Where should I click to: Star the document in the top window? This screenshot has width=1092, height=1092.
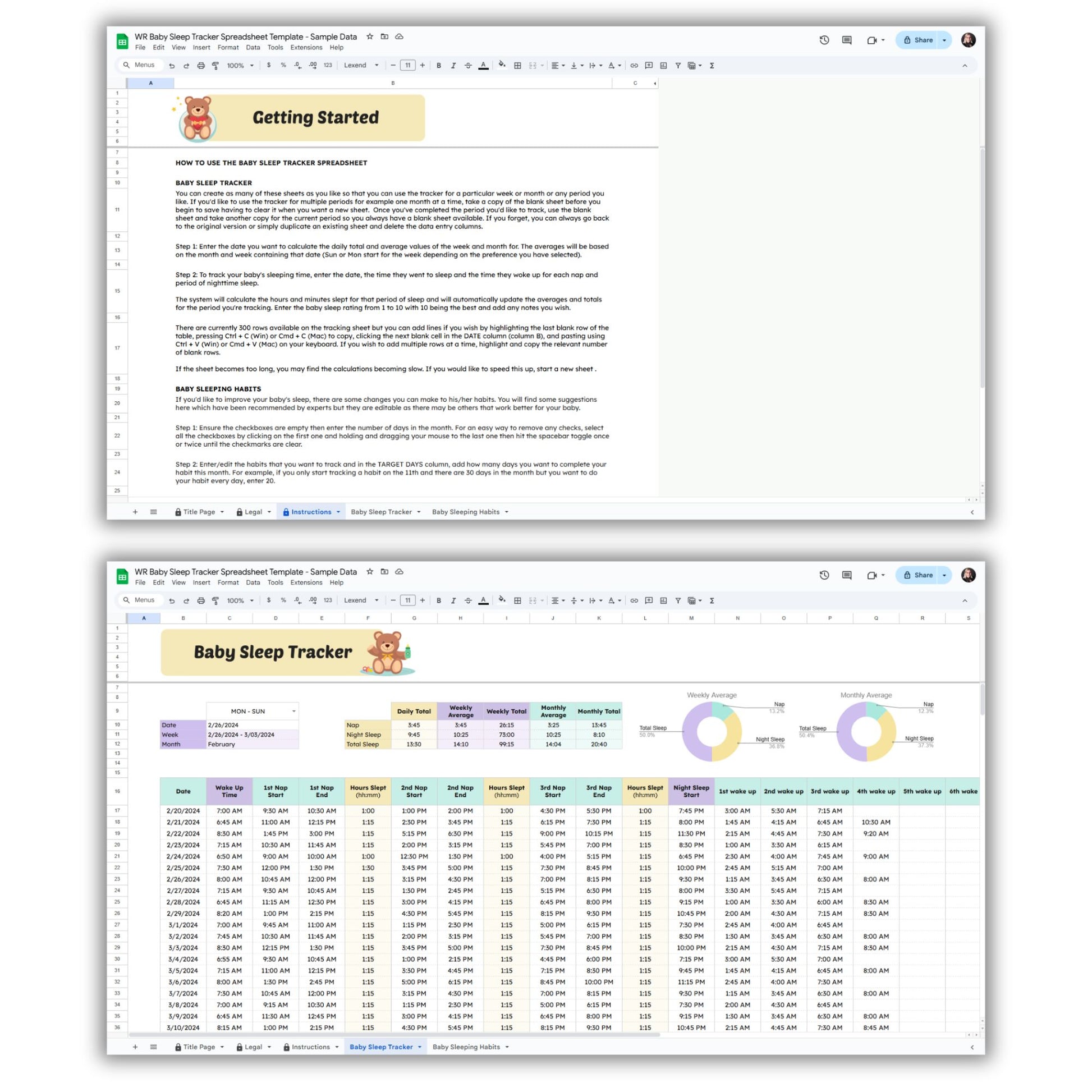point(370,36)
